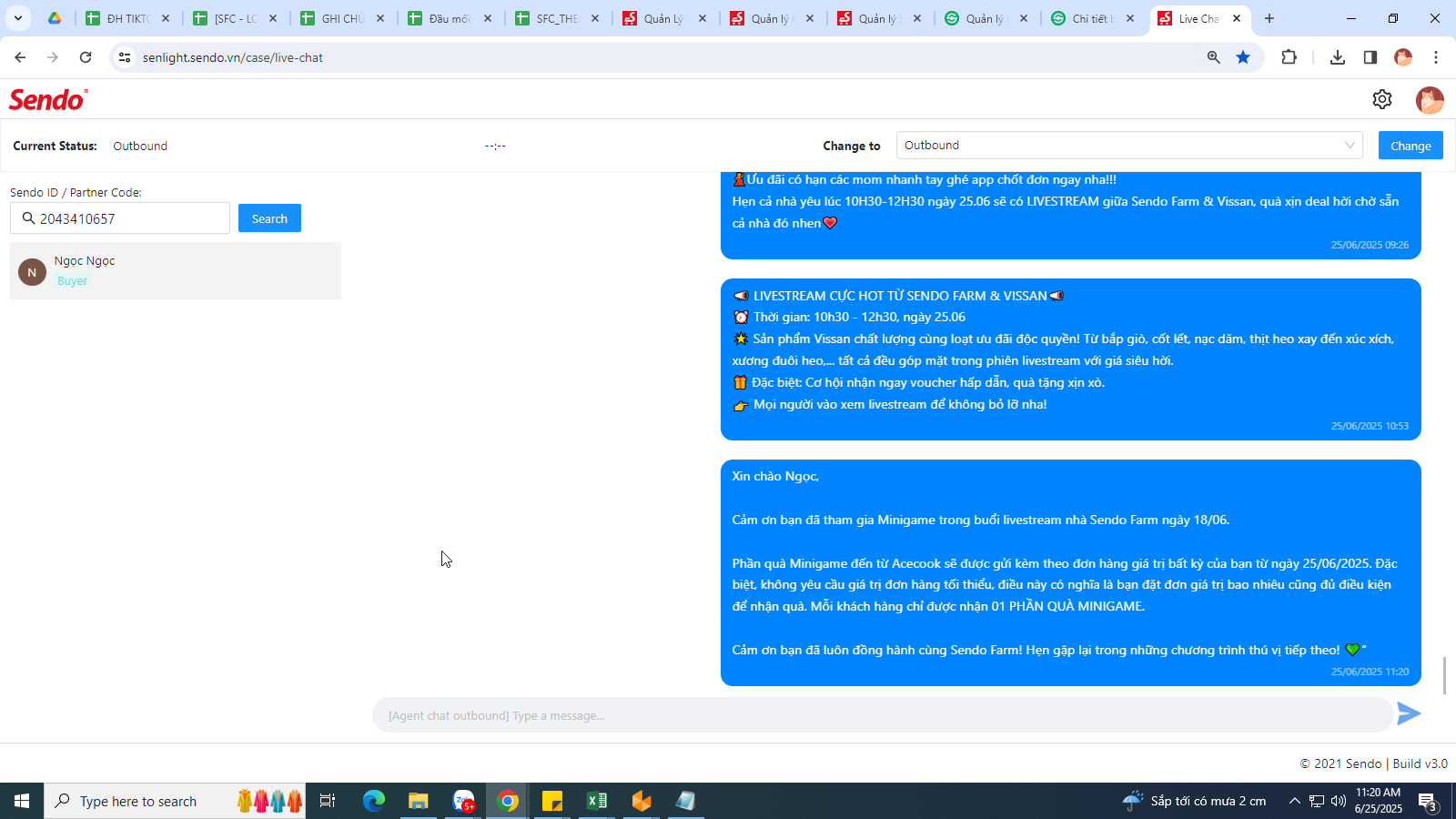1456x819 pixels.
Task: Open the Chrome profile avatar
Action: (x=1403, y=57)
